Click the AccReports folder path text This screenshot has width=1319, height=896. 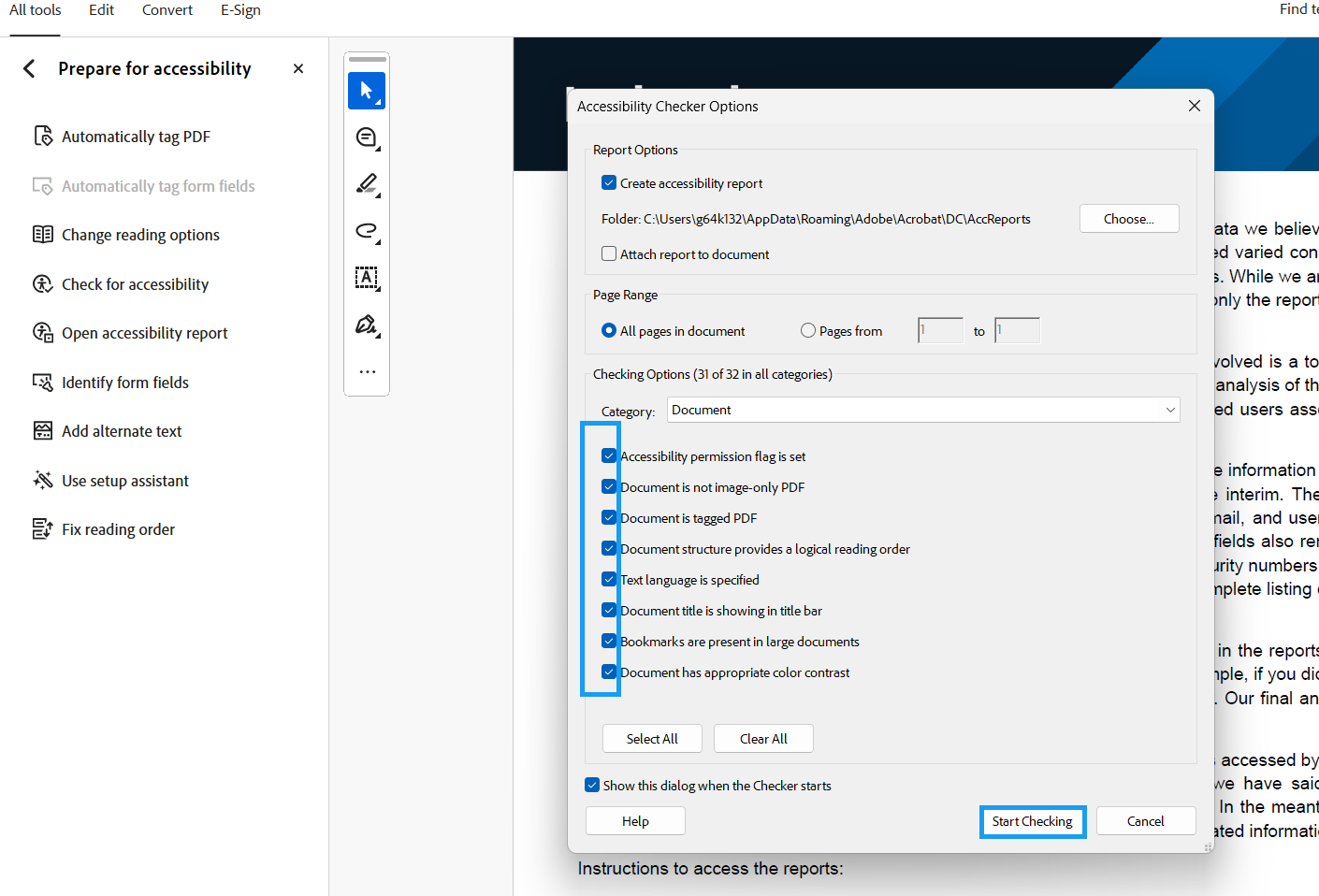click(816, 219)
